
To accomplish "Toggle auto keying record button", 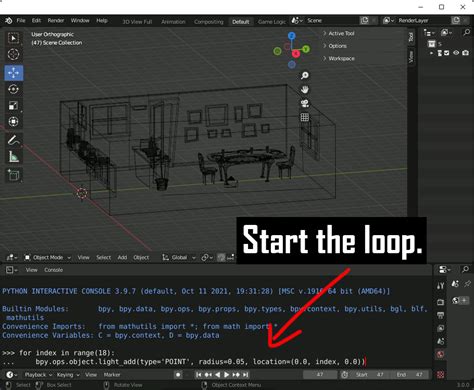I will click(x=178, y=375).
